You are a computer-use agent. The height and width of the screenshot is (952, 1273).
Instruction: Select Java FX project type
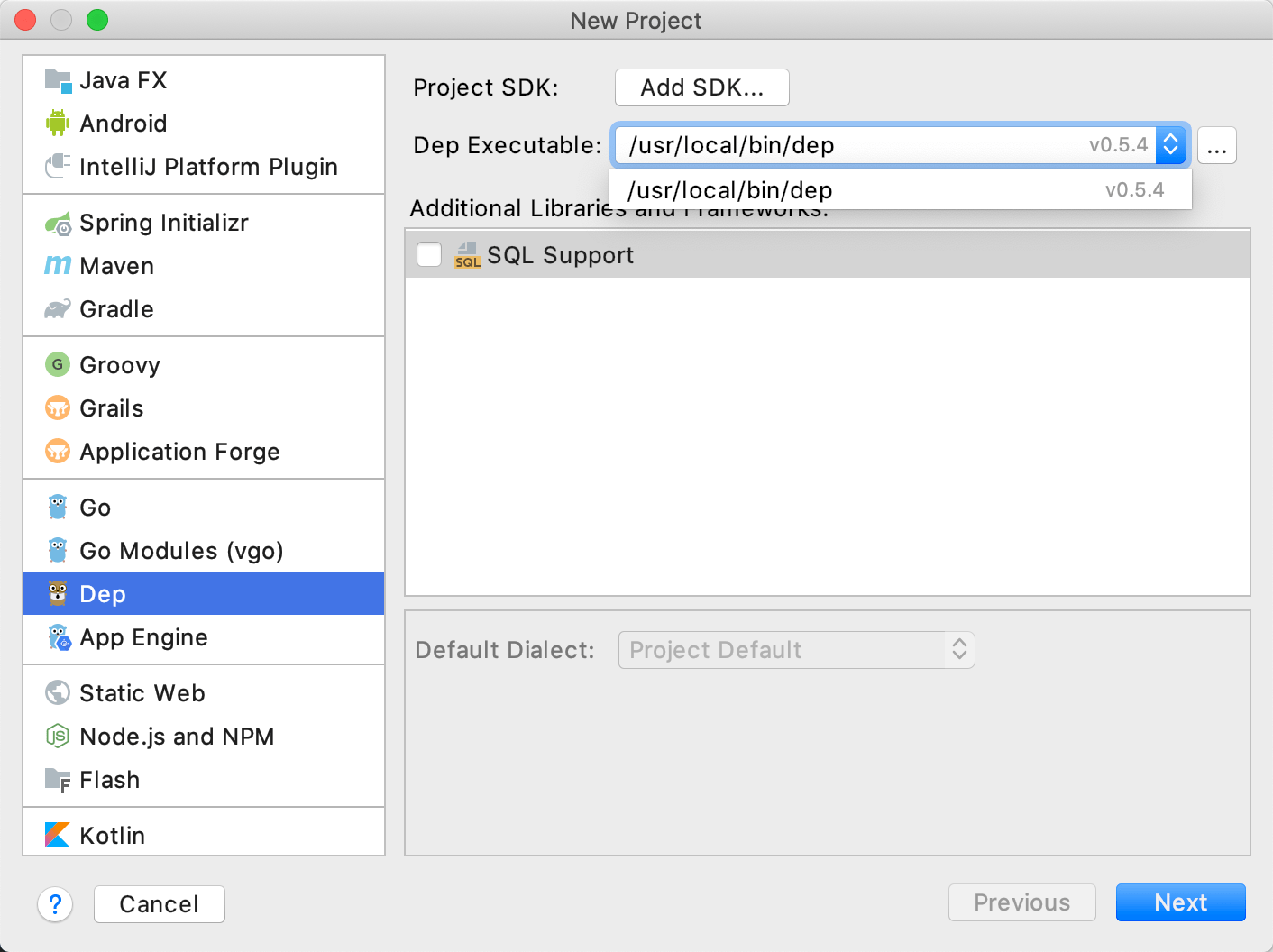204,80
